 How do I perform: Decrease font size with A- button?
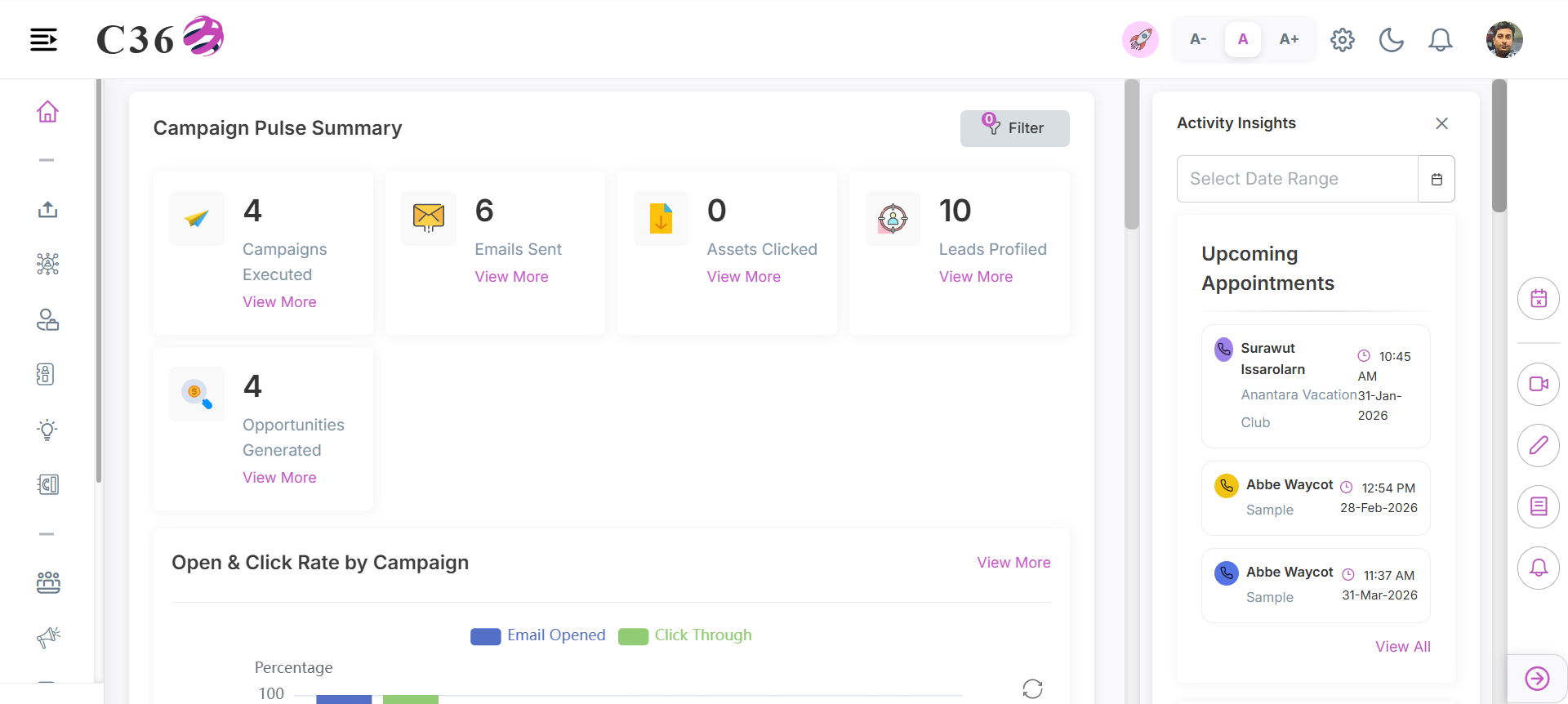tap(1198, 39)
